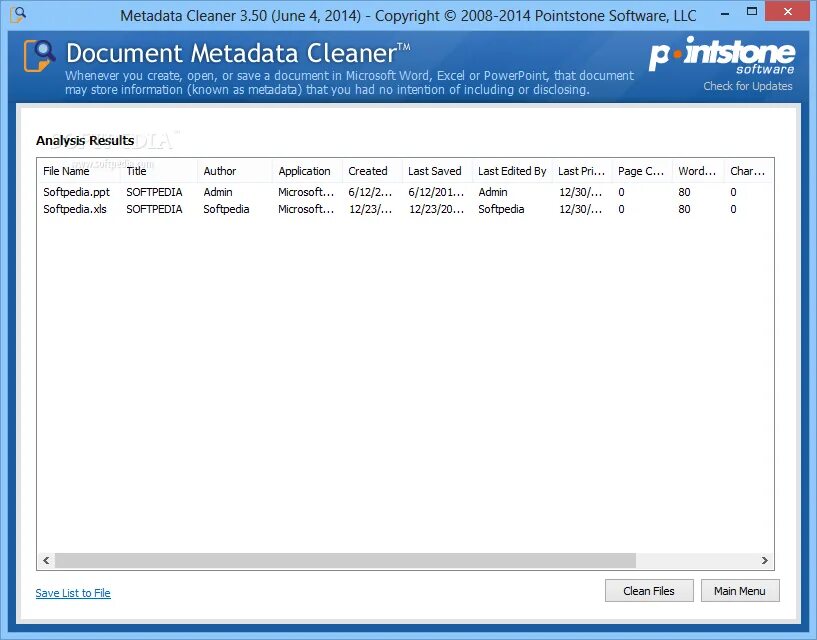This screenshot has height=640, width=817.
Task: Click the SOFTPEDIA title of Softpedia.xls
Action: tap(154, 209)
